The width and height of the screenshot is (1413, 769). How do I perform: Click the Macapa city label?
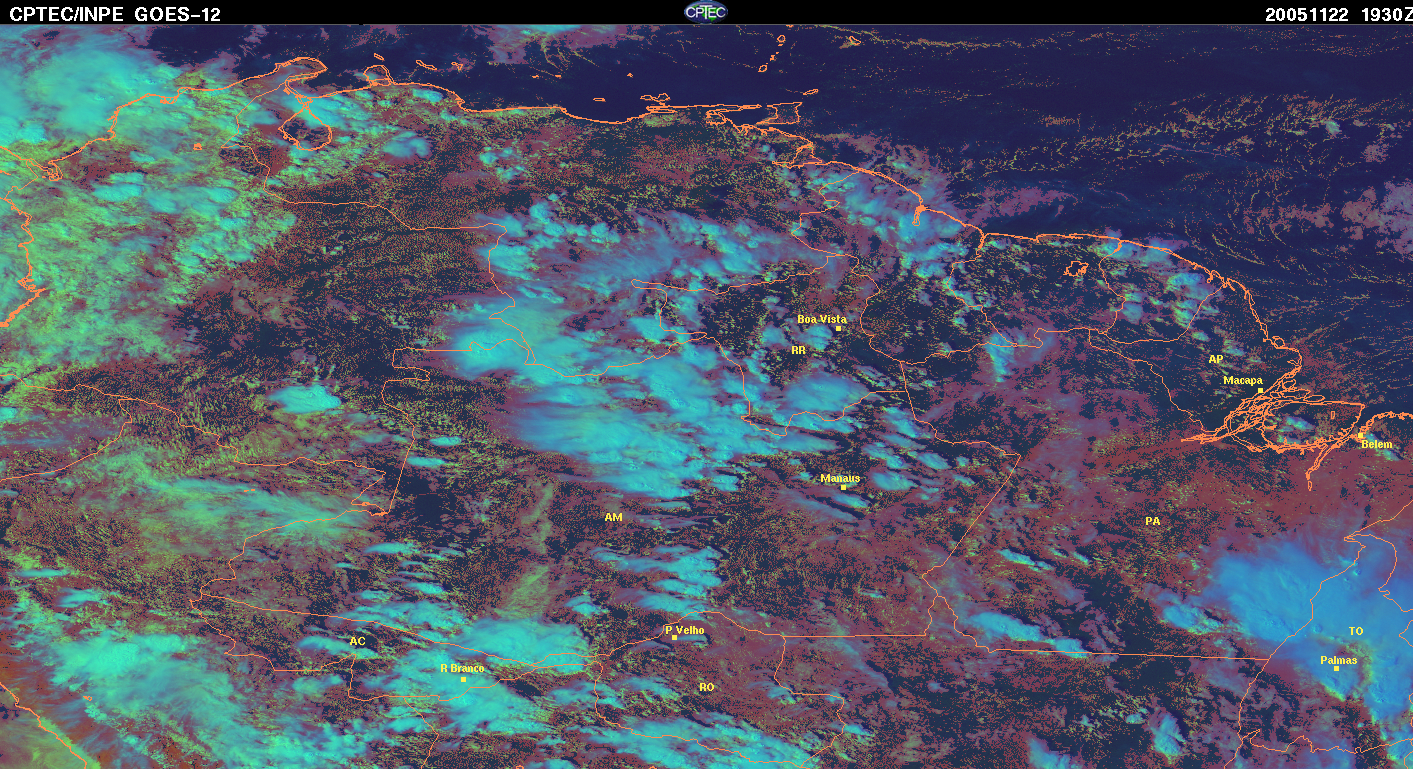click(x=1243, y=380)
